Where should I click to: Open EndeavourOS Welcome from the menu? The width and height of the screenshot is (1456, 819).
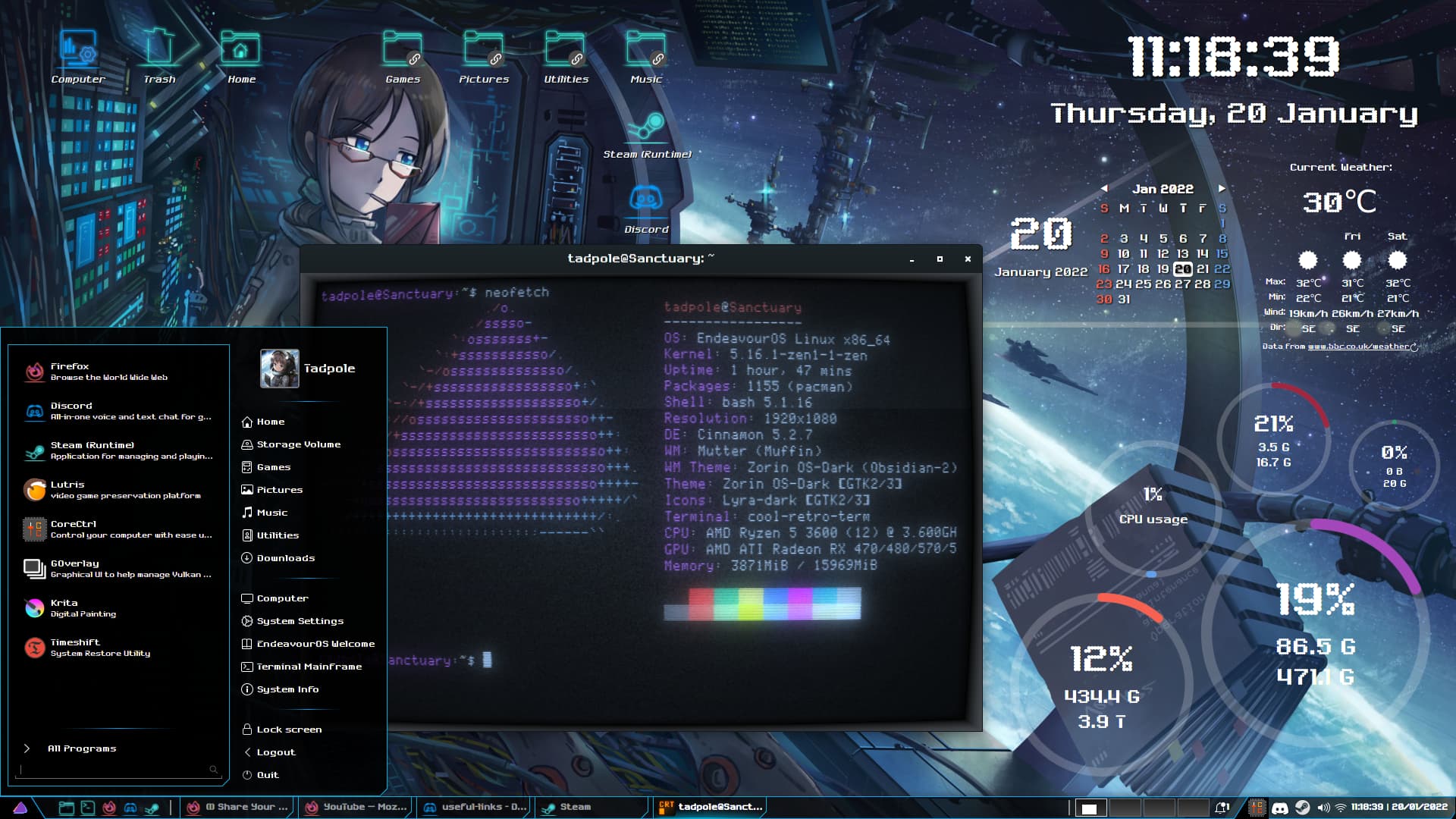308,644
